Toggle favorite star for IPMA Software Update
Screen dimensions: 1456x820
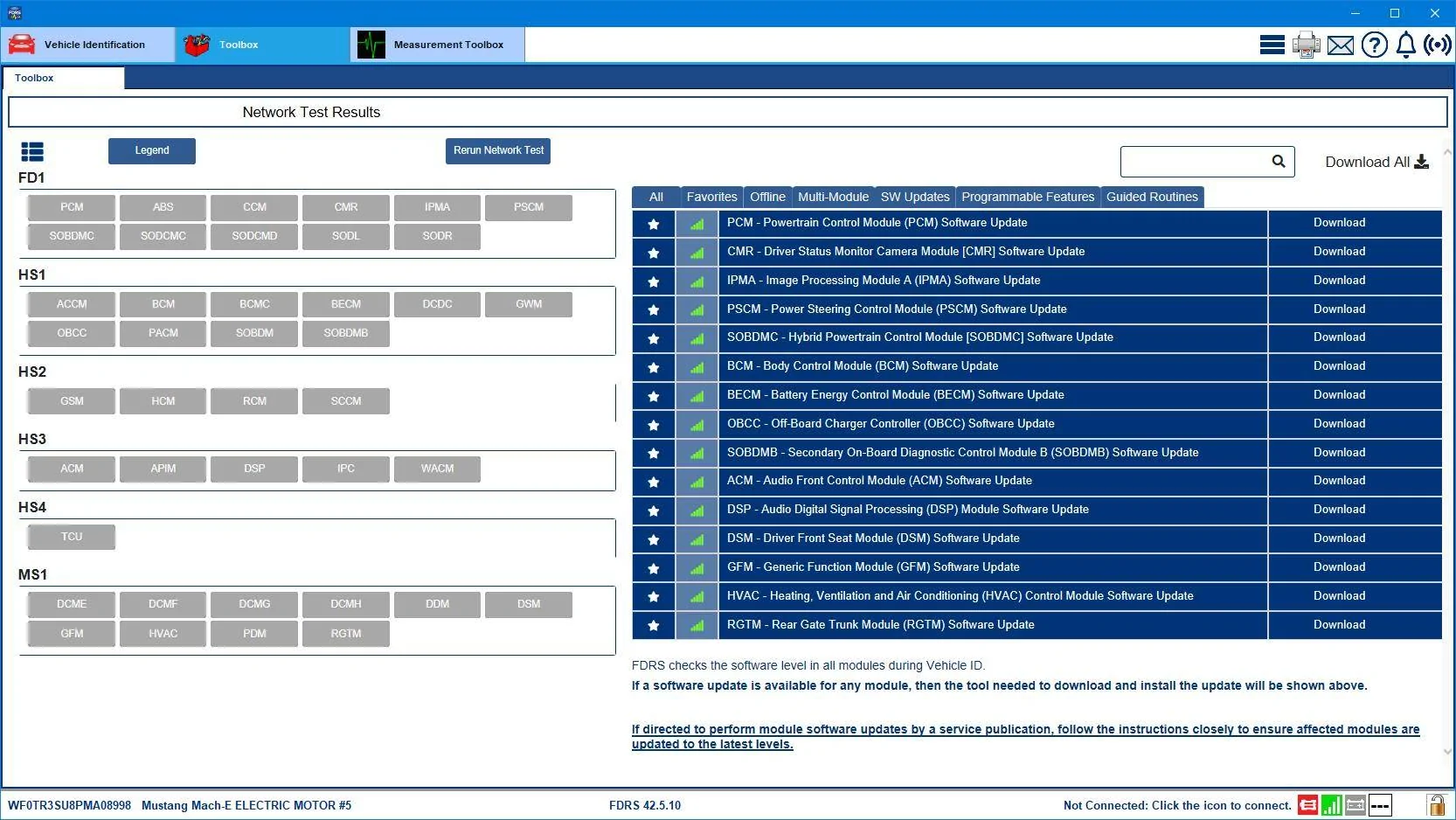tap(653, 281)
